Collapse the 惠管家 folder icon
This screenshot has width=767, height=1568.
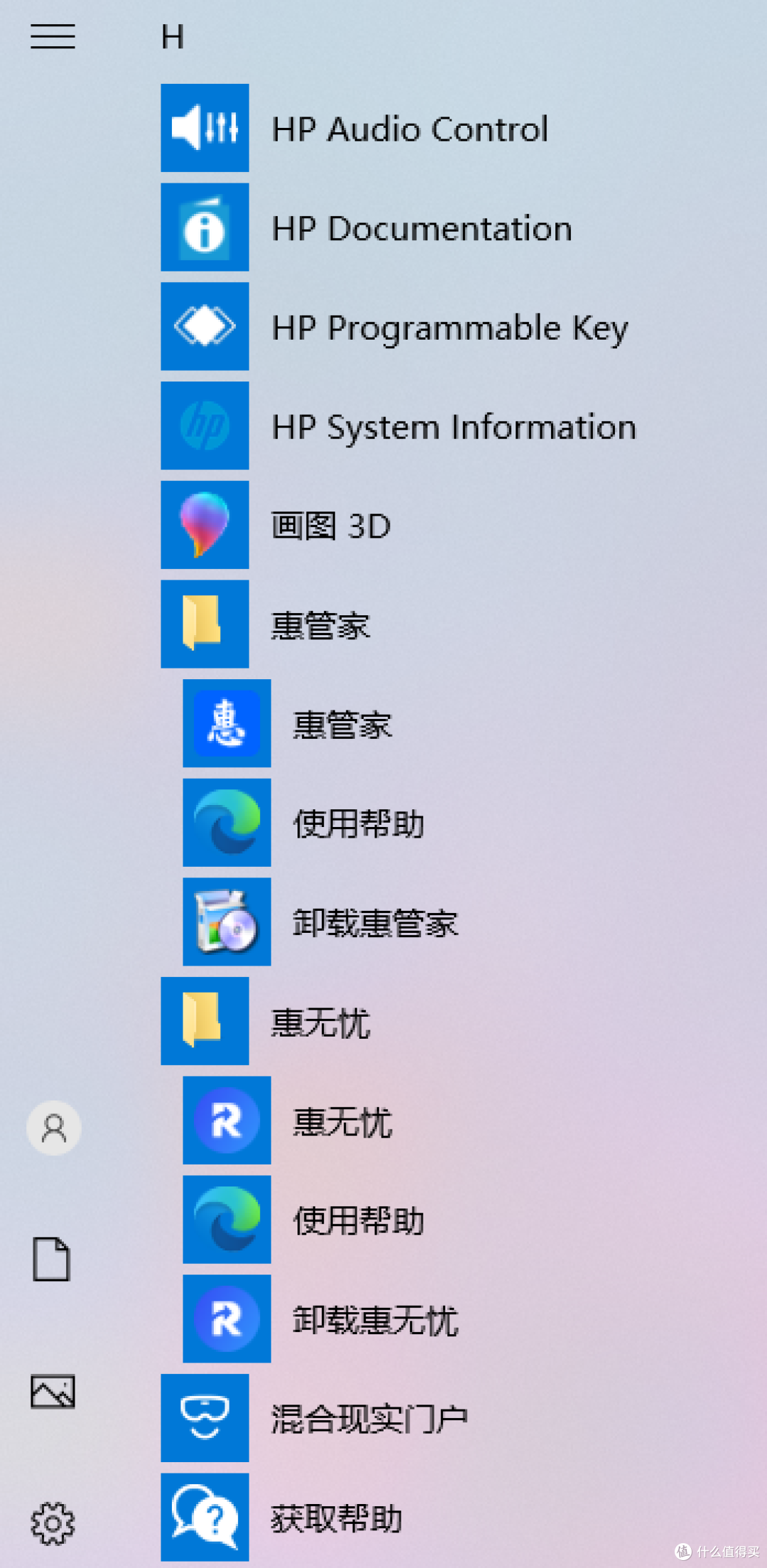205,625
